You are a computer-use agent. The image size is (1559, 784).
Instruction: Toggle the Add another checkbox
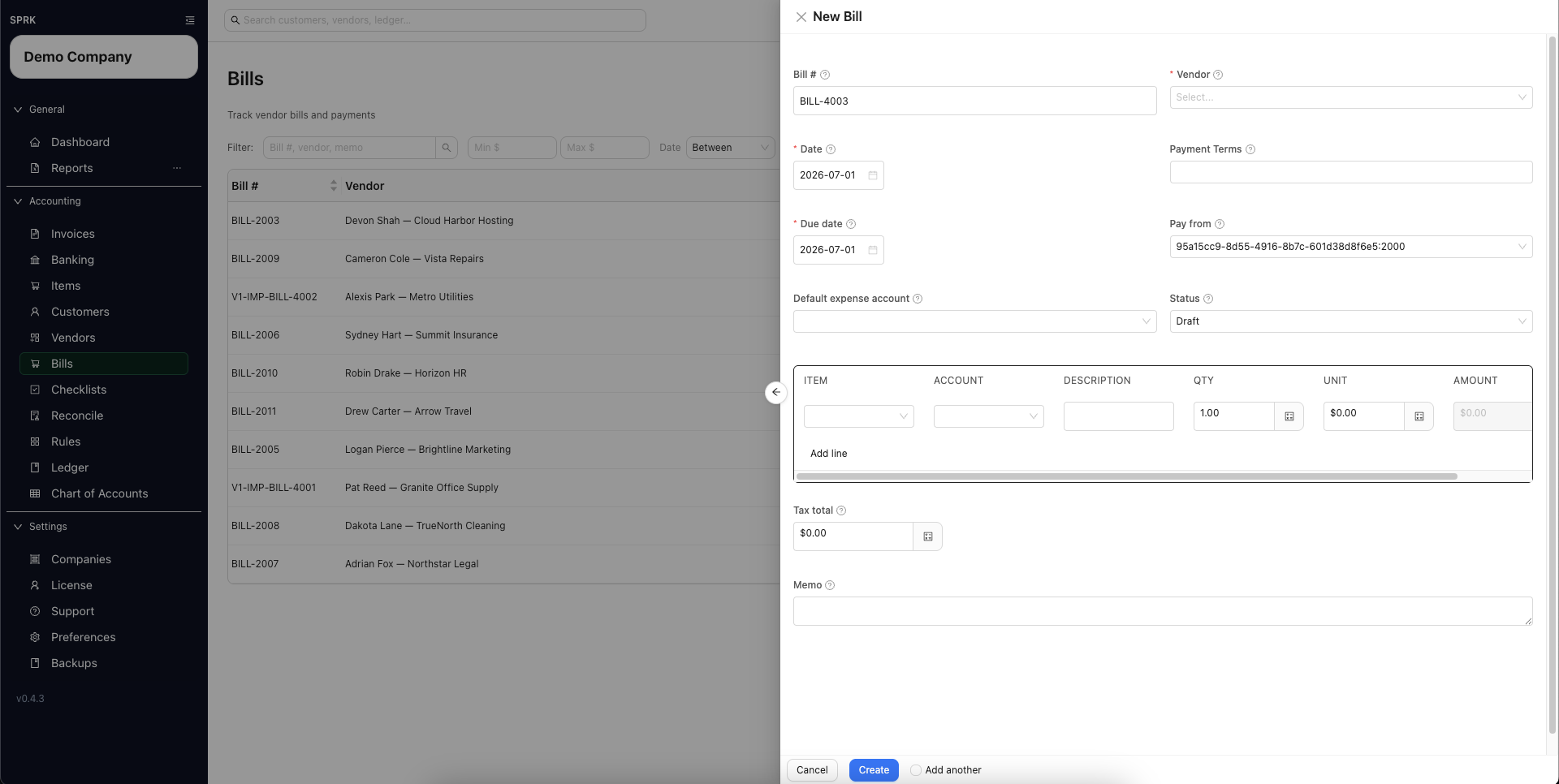[916, 770]
